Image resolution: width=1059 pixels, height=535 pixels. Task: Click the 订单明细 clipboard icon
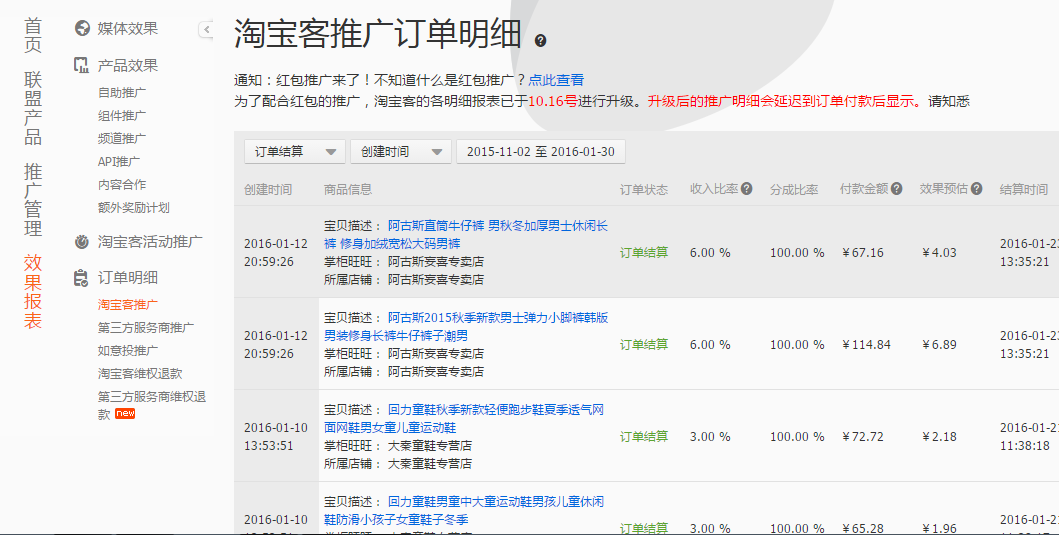click(x=82, y=278)
